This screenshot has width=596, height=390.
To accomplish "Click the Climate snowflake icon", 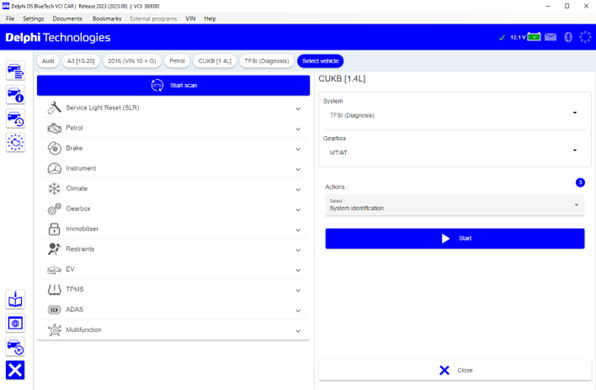I will (54, 189).
